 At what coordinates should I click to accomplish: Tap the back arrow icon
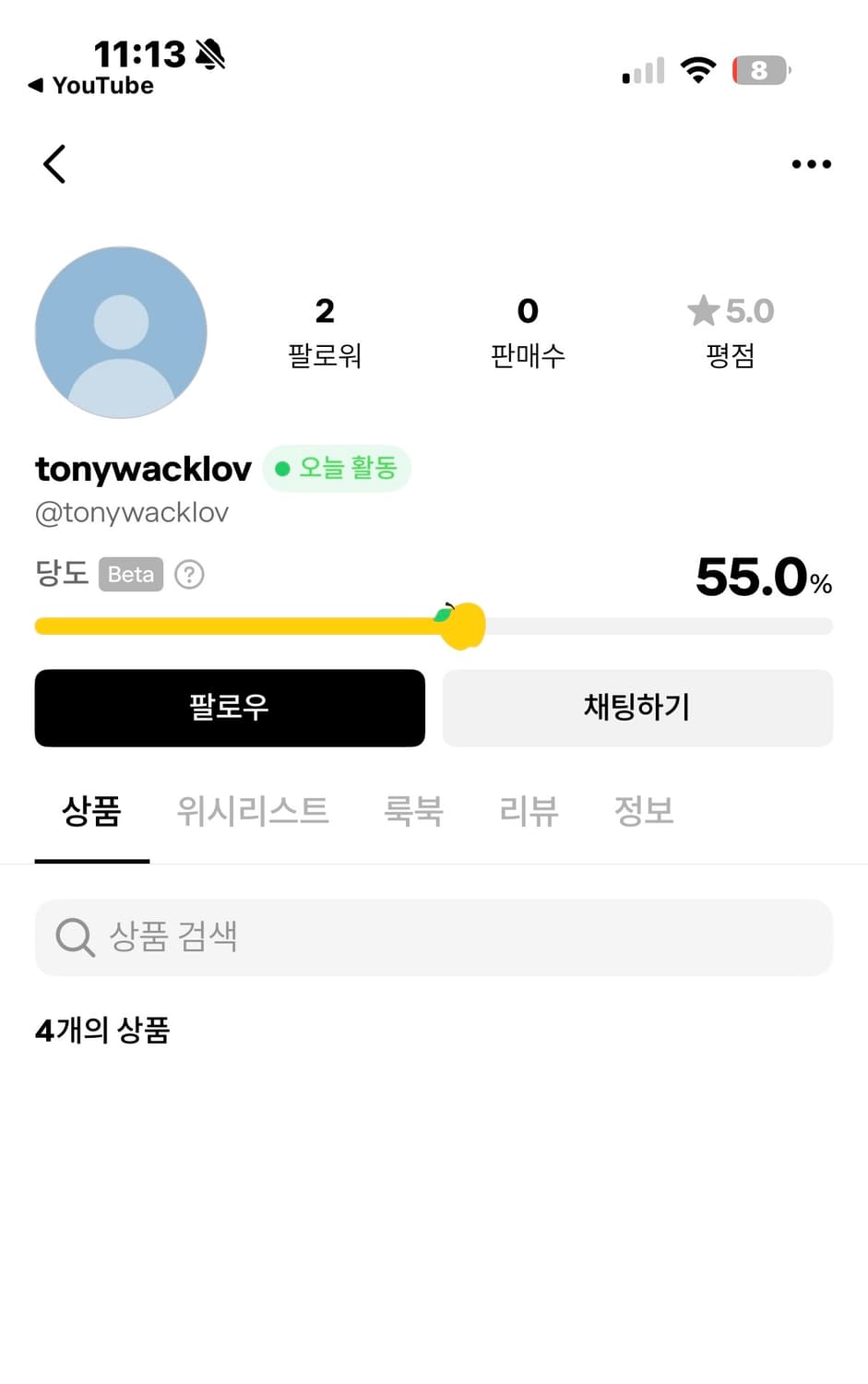54,164
